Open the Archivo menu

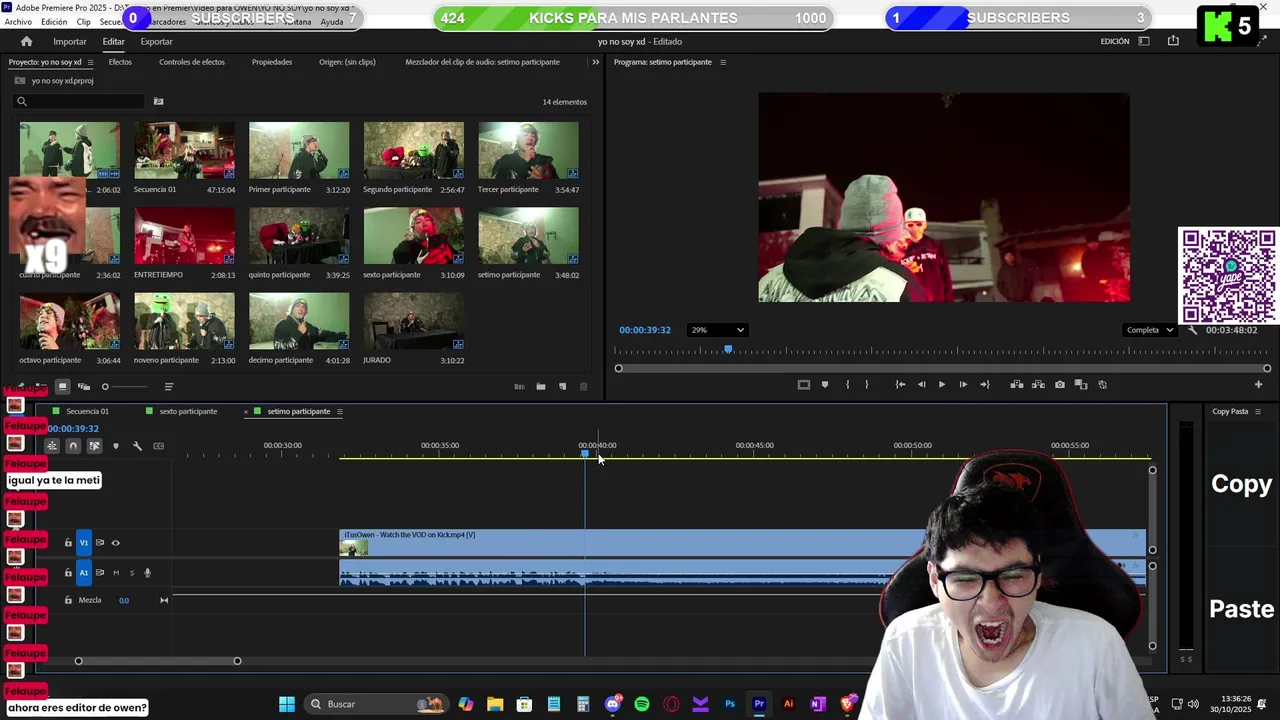tap(18, 22)
